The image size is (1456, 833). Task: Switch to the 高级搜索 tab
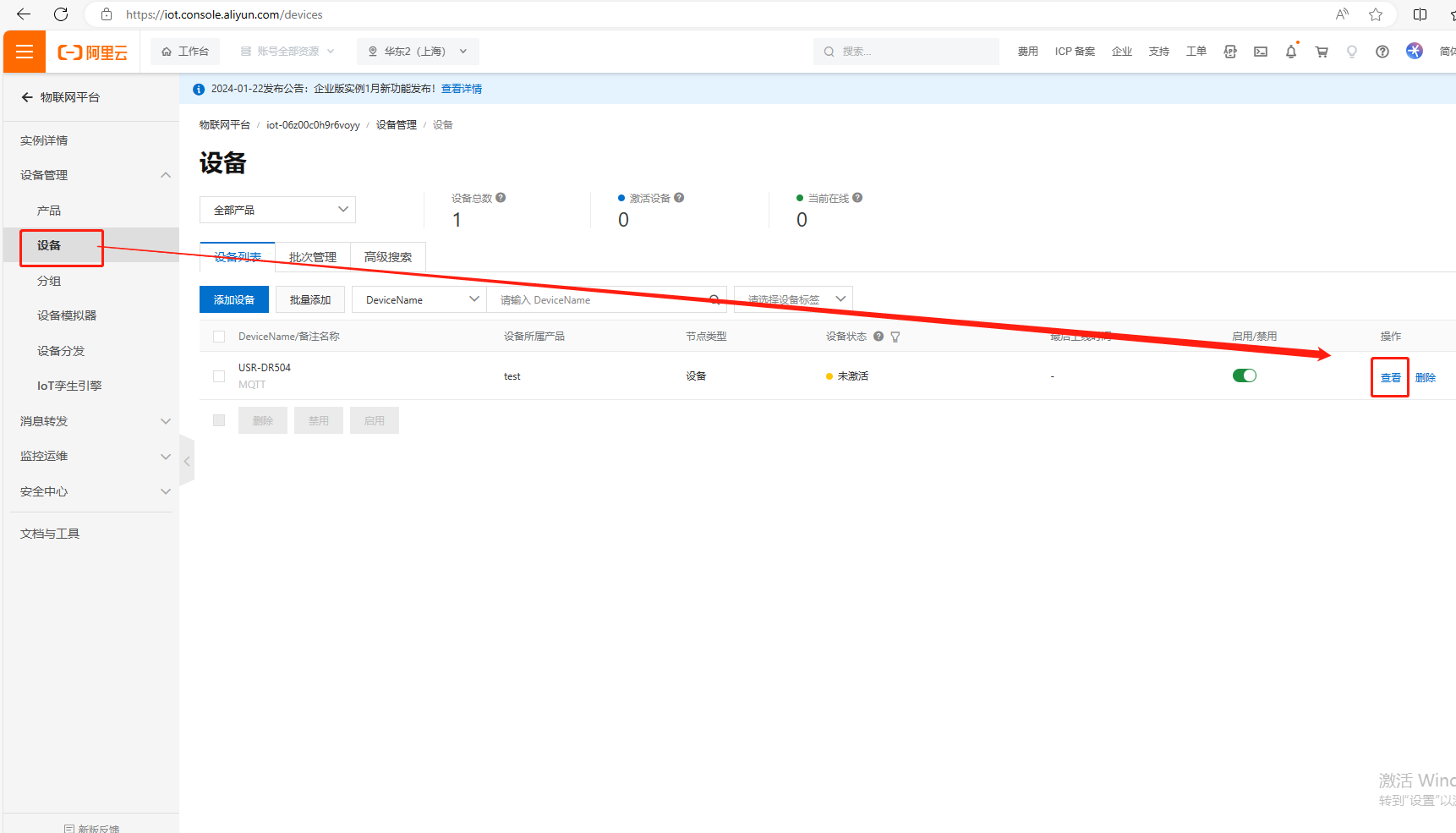pyautogui.click(x=387, y=257)
